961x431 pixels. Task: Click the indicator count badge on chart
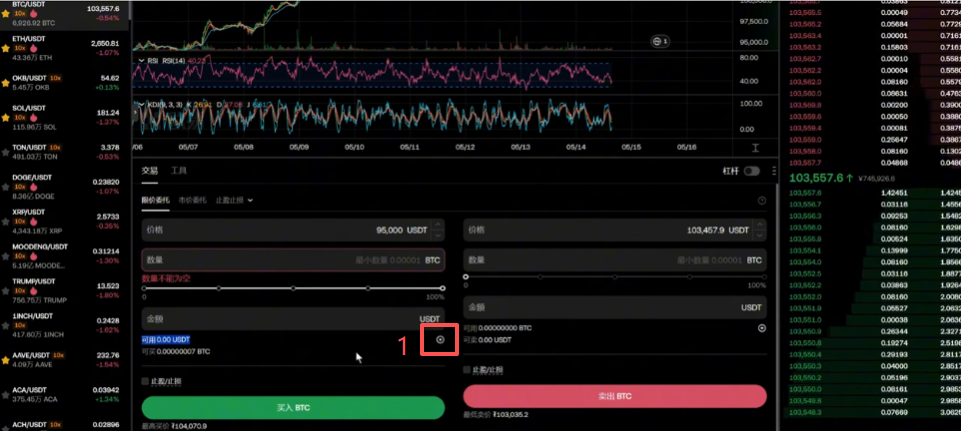pos(660,41)
